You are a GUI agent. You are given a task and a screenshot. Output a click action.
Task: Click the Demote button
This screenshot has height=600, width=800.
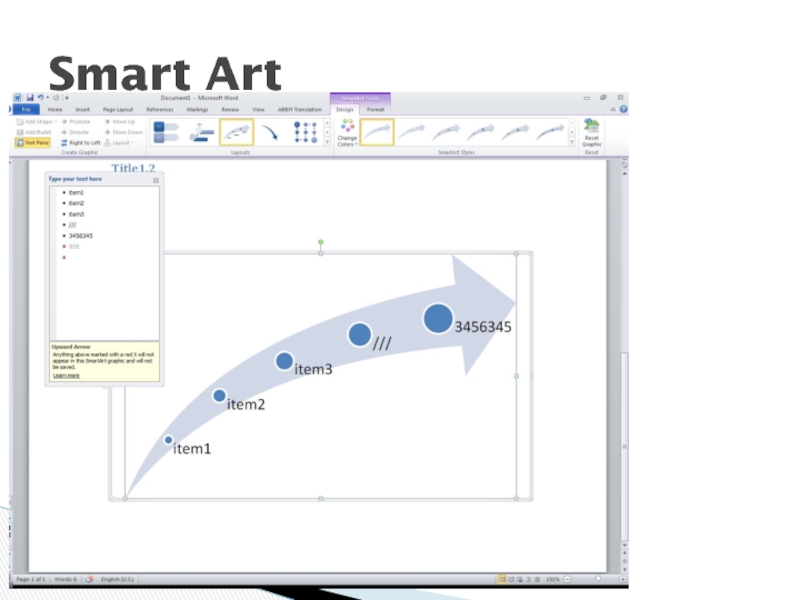pos(75,132)
